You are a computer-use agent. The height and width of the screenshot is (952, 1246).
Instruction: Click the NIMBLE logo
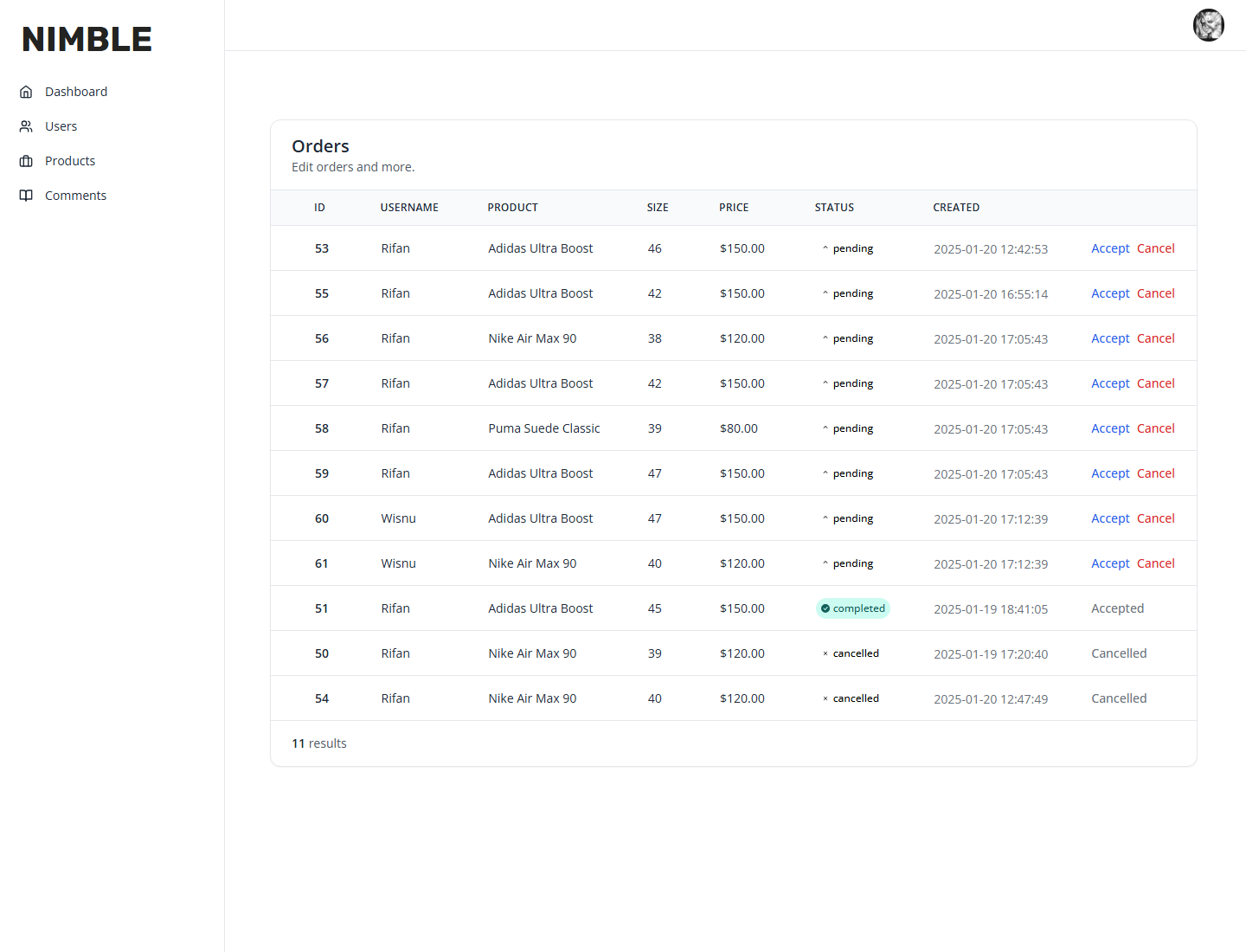87,39
